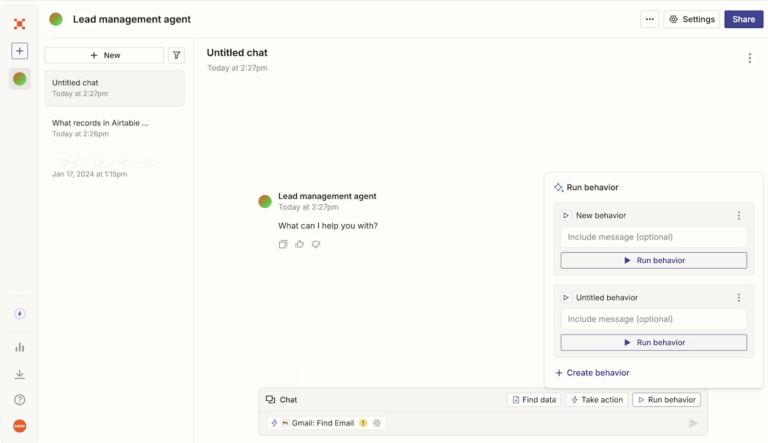Click the gear icon on Gmail chip
The width and height of the screenshot is (768, 443).
[377, 423]
